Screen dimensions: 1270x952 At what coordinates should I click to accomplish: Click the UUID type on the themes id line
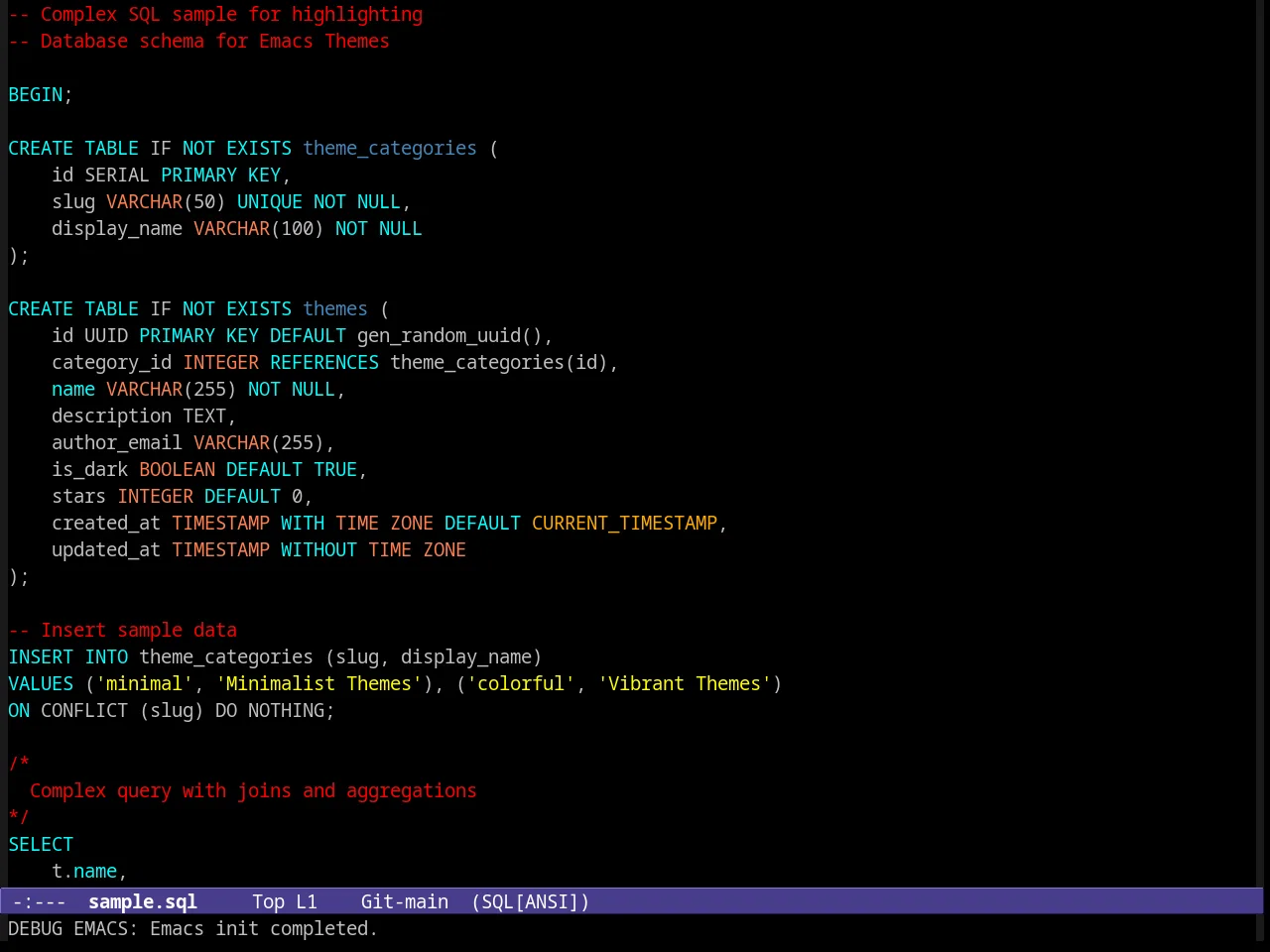(x=106, y=335)
